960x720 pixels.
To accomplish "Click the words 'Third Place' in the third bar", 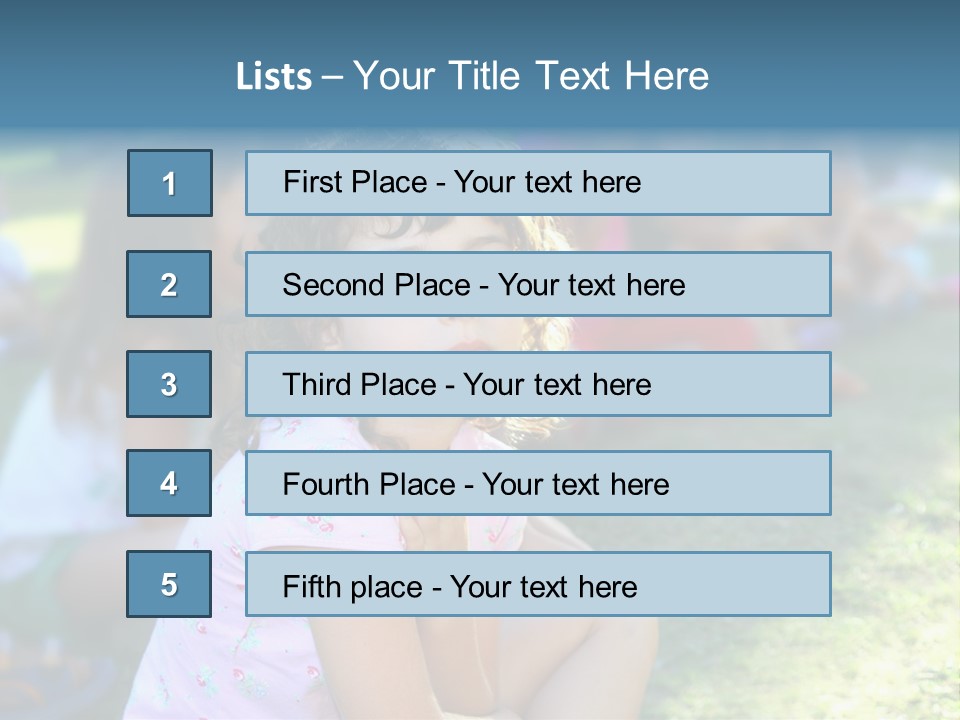I will [x=360, y=384].
